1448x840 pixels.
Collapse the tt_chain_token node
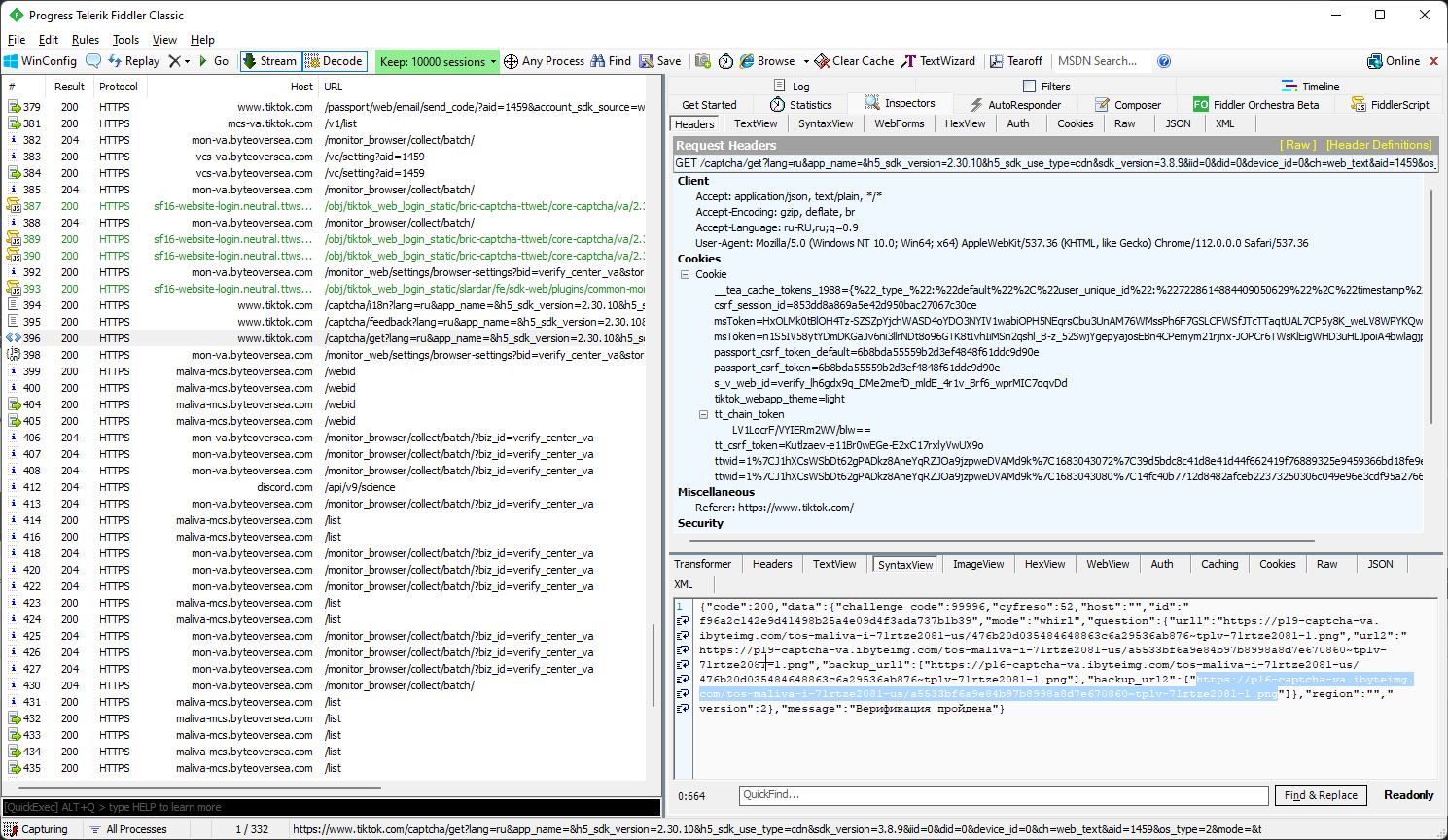click(x=703, y=414)
